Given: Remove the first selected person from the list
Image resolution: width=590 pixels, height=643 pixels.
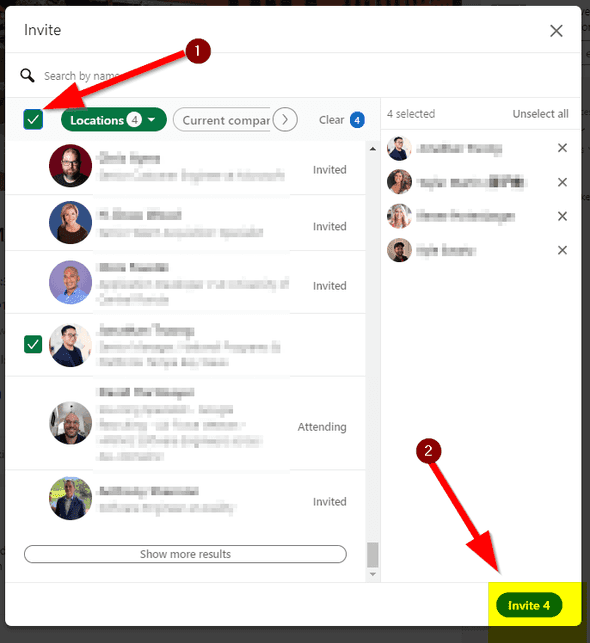Looking at the screenshot, I should (x=562, y=148).
